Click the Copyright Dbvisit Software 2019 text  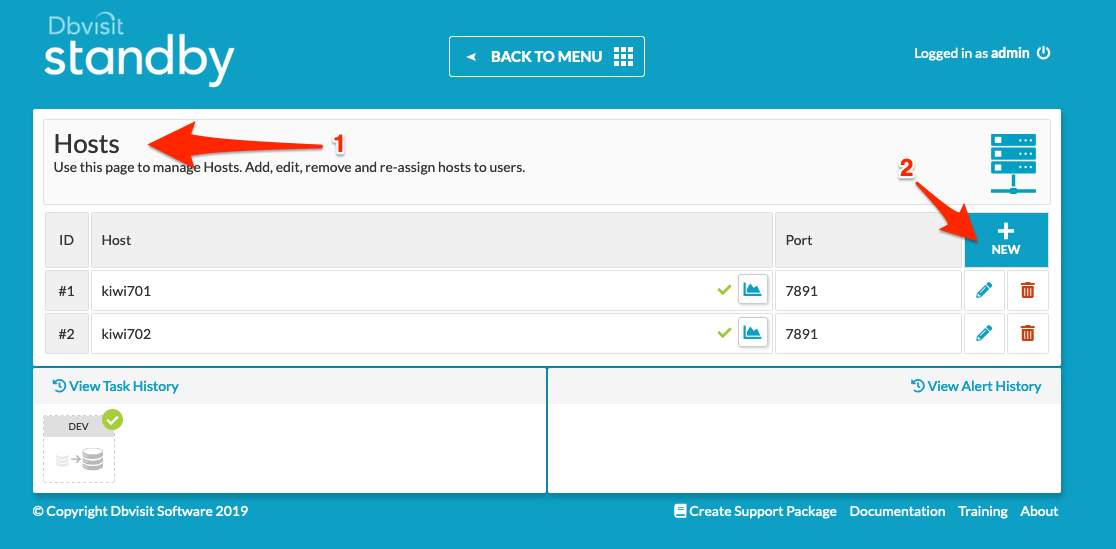140,511
